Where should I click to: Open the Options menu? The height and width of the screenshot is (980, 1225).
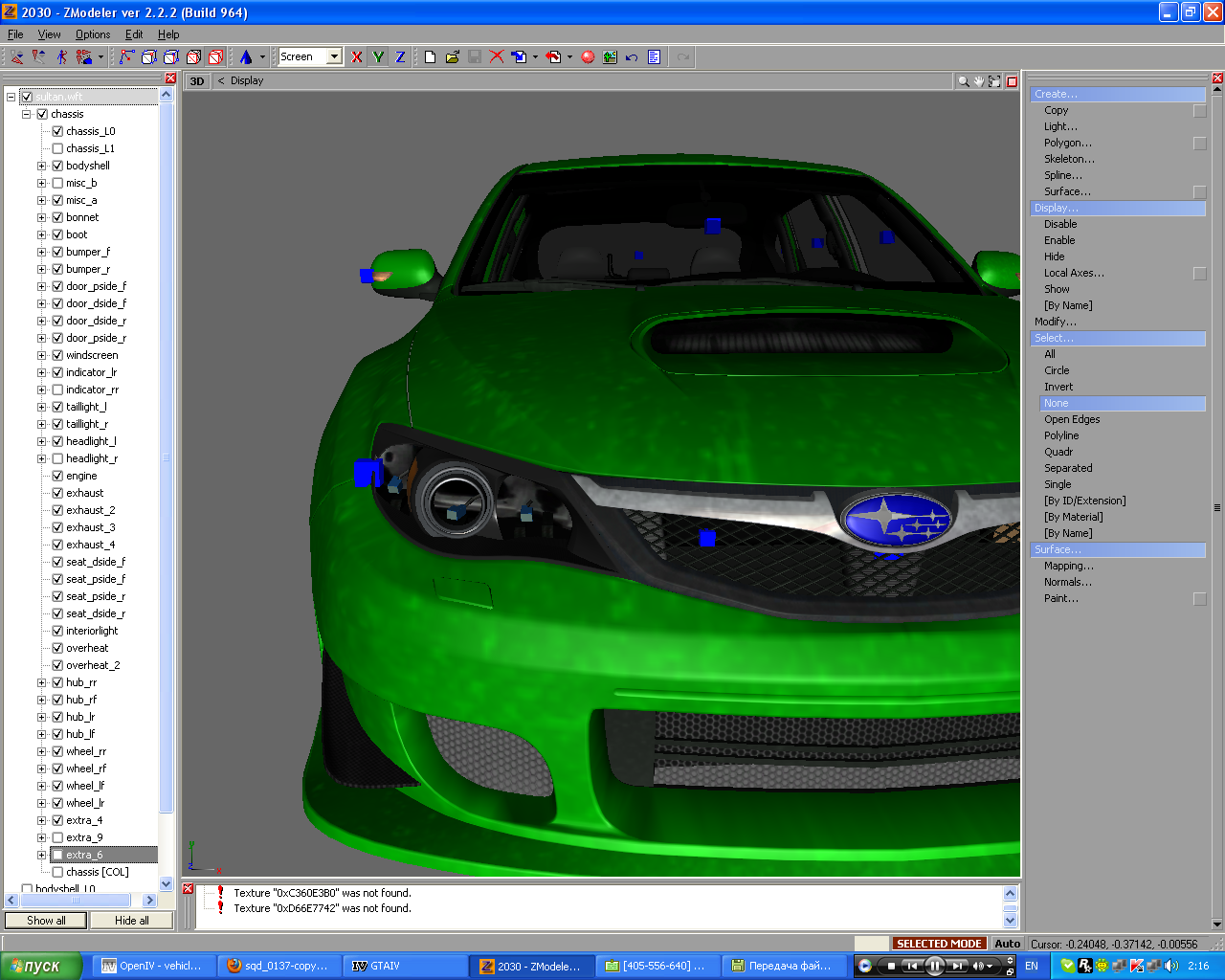coord(93,34)
